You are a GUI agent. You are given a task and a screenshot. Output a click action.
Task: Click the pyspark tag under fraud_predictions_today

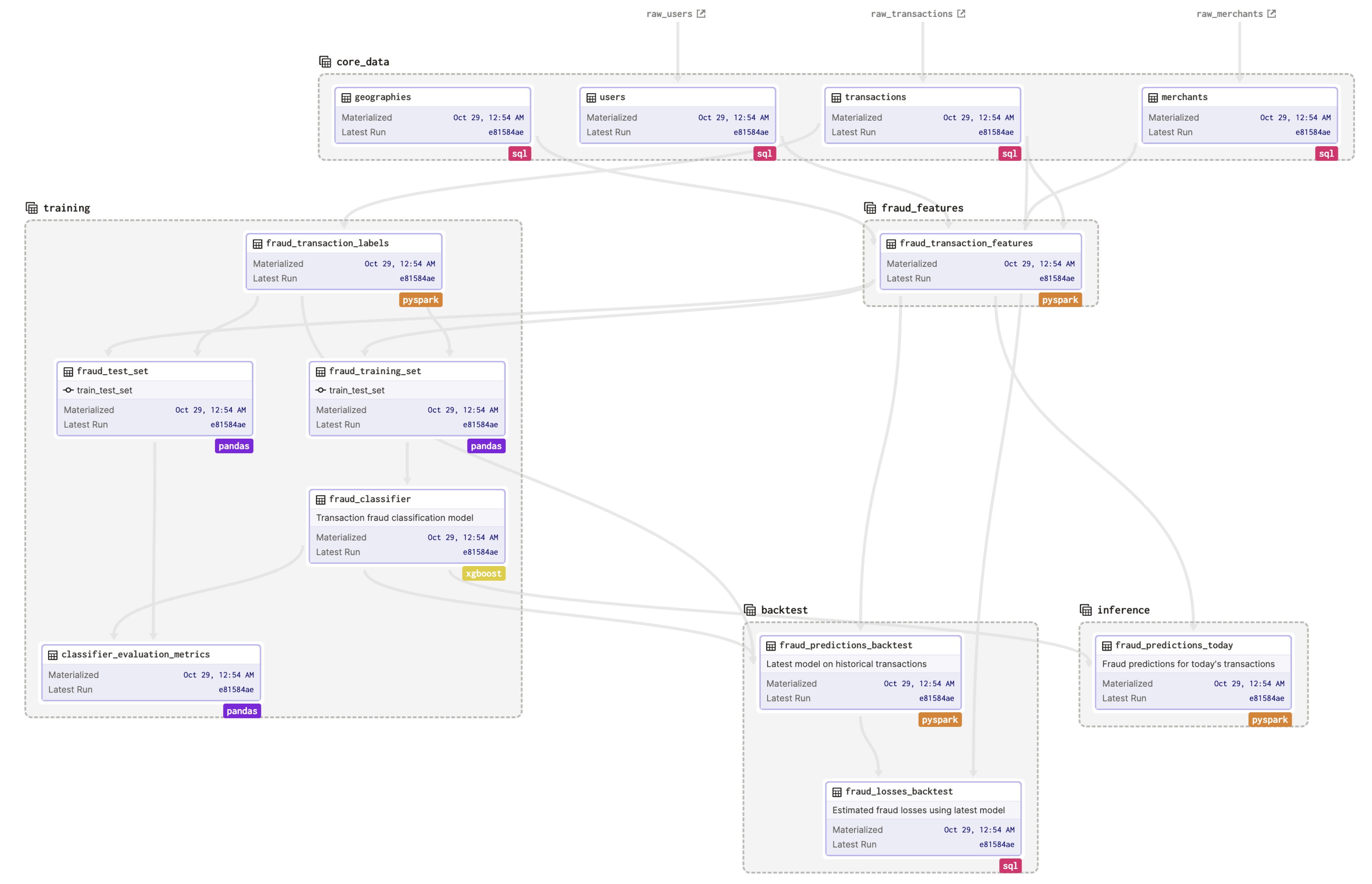point(1270,720)
